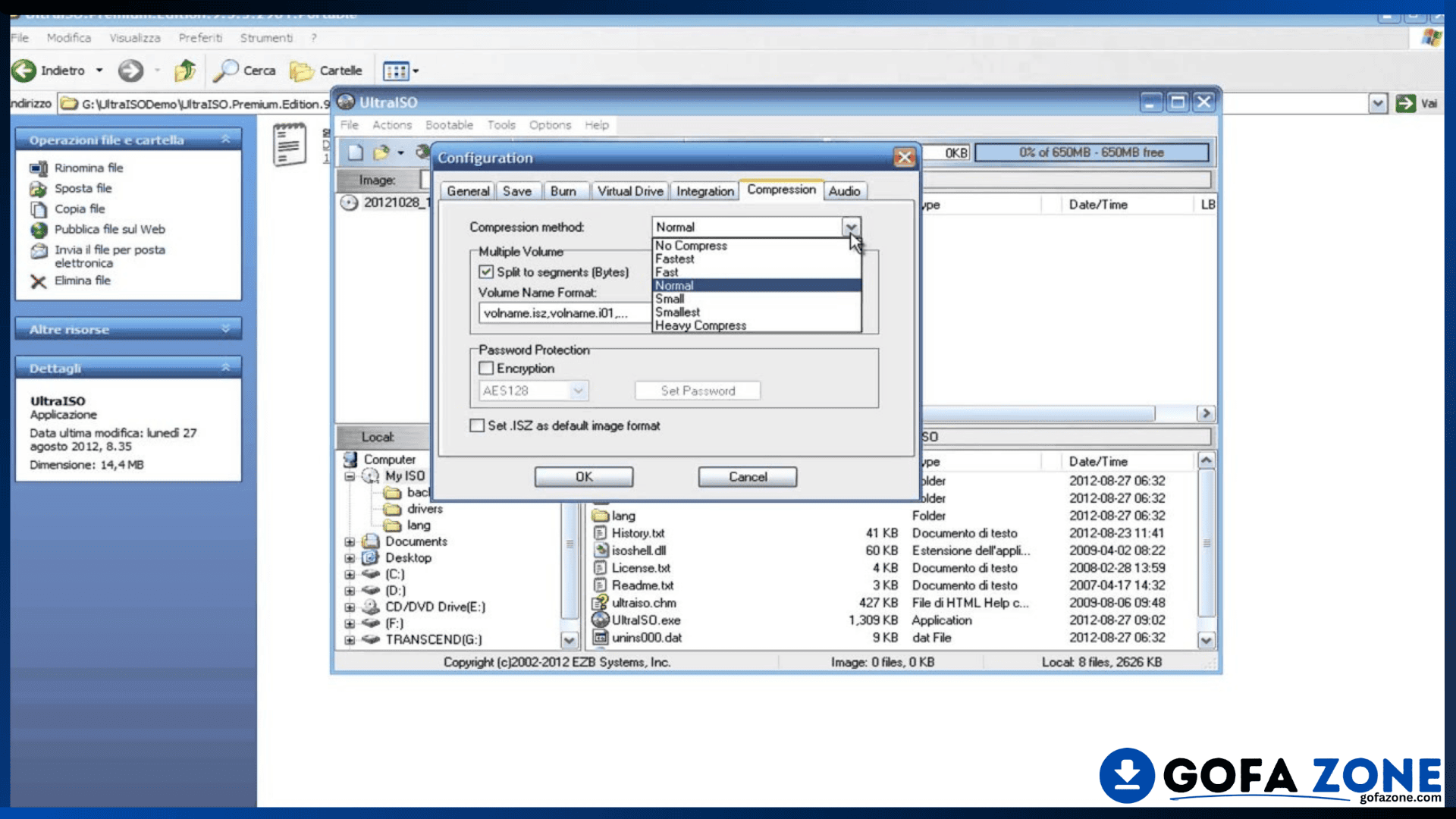Viewport: 1456px width, 819px height.
Task: Switch to the General tab
Action: click(x=468, y=191)
